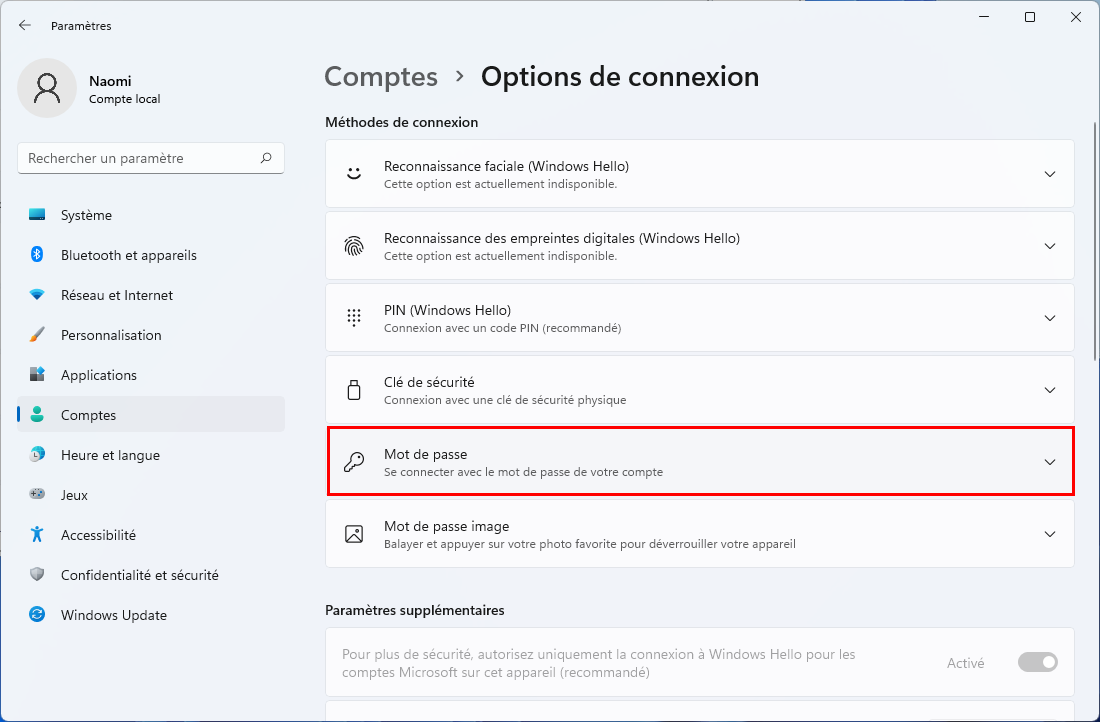Expand the Mot de passe chevron
The width and height of the screenshot is (1100, 722).
coord(1050,462)
